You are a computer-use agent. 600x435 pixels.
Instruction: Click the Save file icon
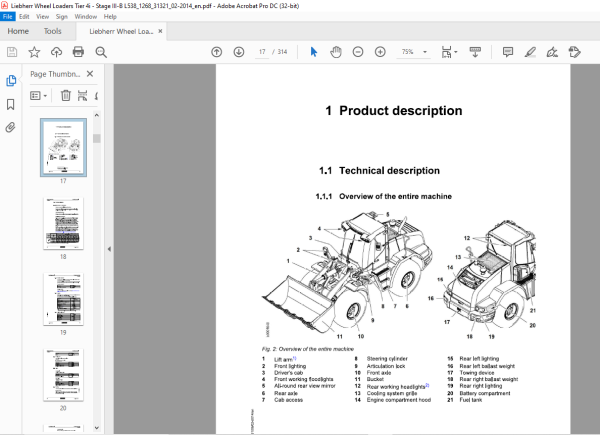[x=12, y=52]
